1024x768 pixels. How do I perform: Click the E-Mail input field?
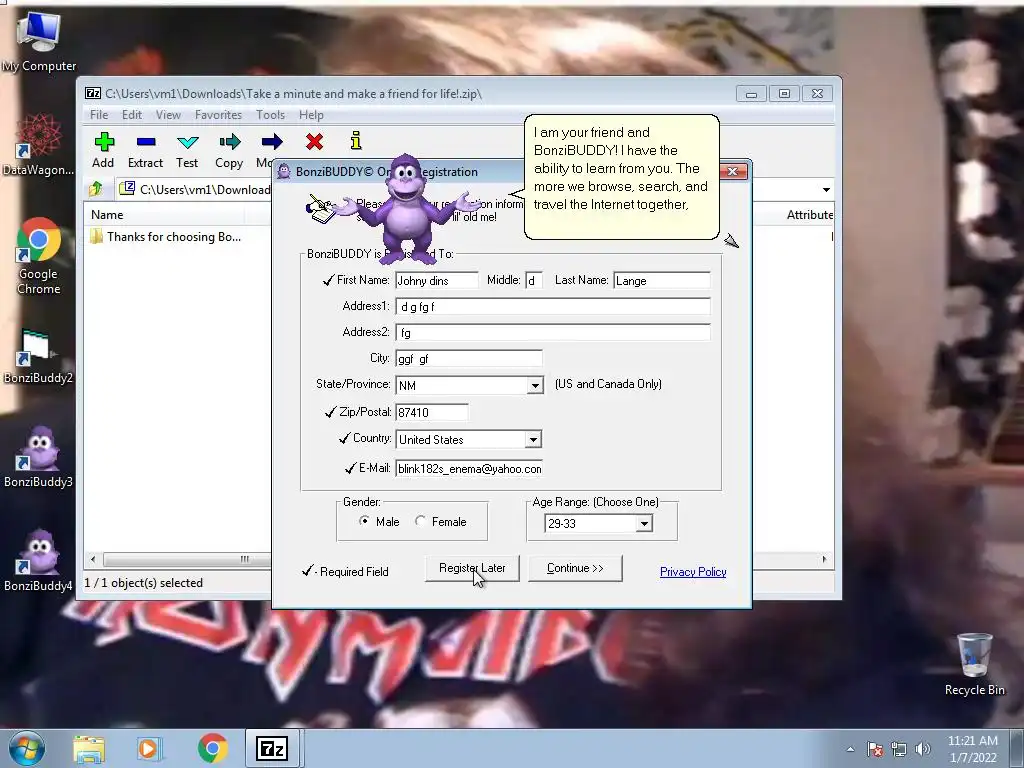pyautogui.click(x=469, y=469)
